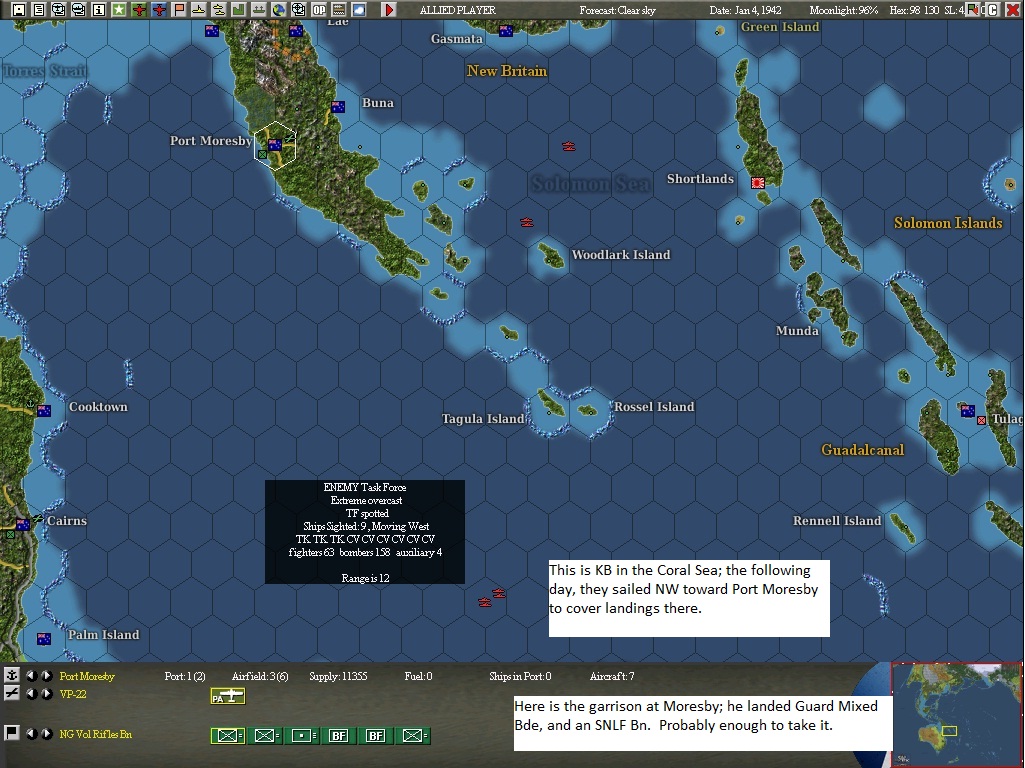Open the document list icon in toolbar
This screenshot has width=1025, height=768.
click(39, 10)
